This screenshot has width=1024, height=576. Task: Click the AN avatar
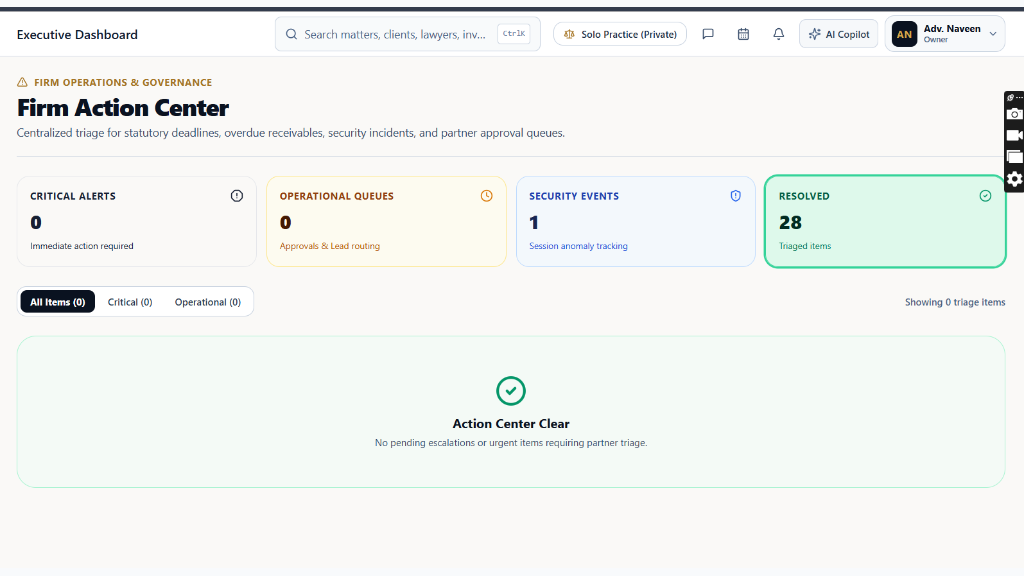904,34
